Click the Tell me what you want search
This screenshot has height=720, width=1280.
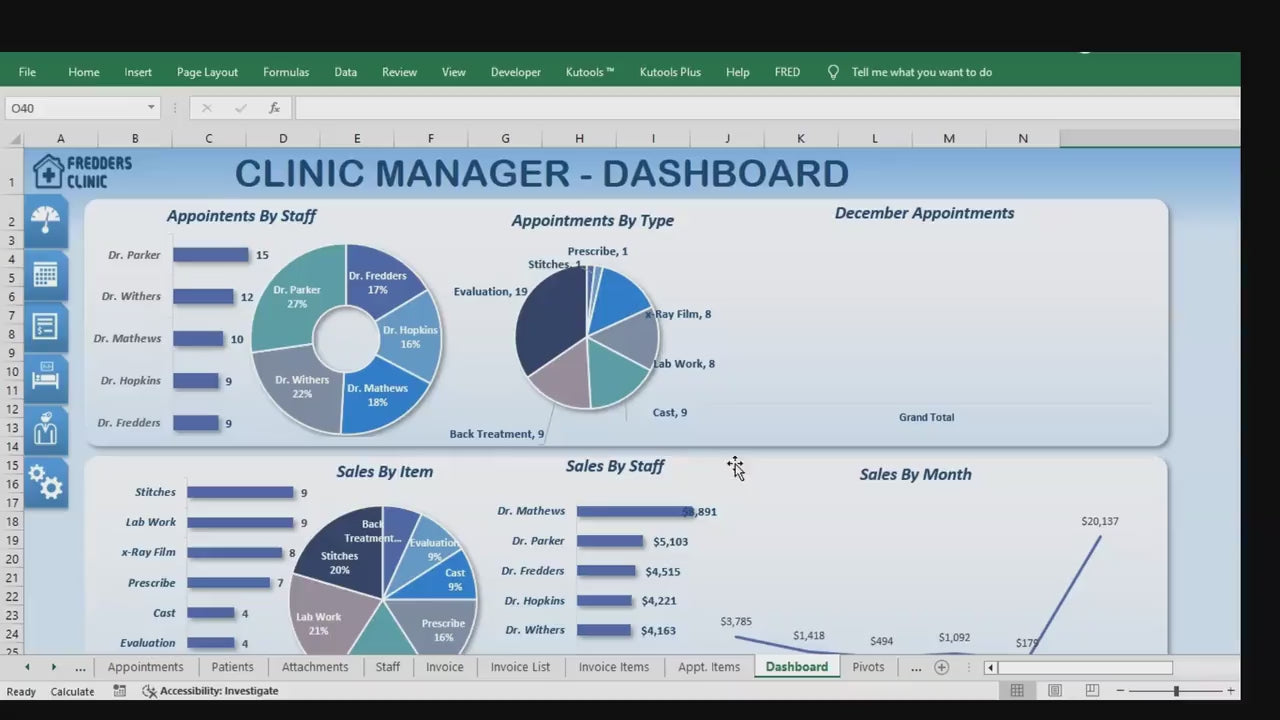pyautogui.click(x=921, y=72)
